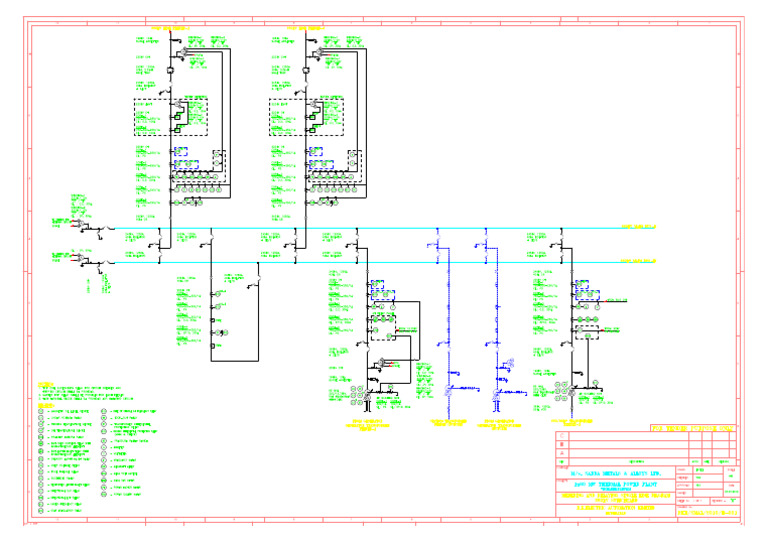Select the upper cyan bus bar line

(x=384, y=228)
